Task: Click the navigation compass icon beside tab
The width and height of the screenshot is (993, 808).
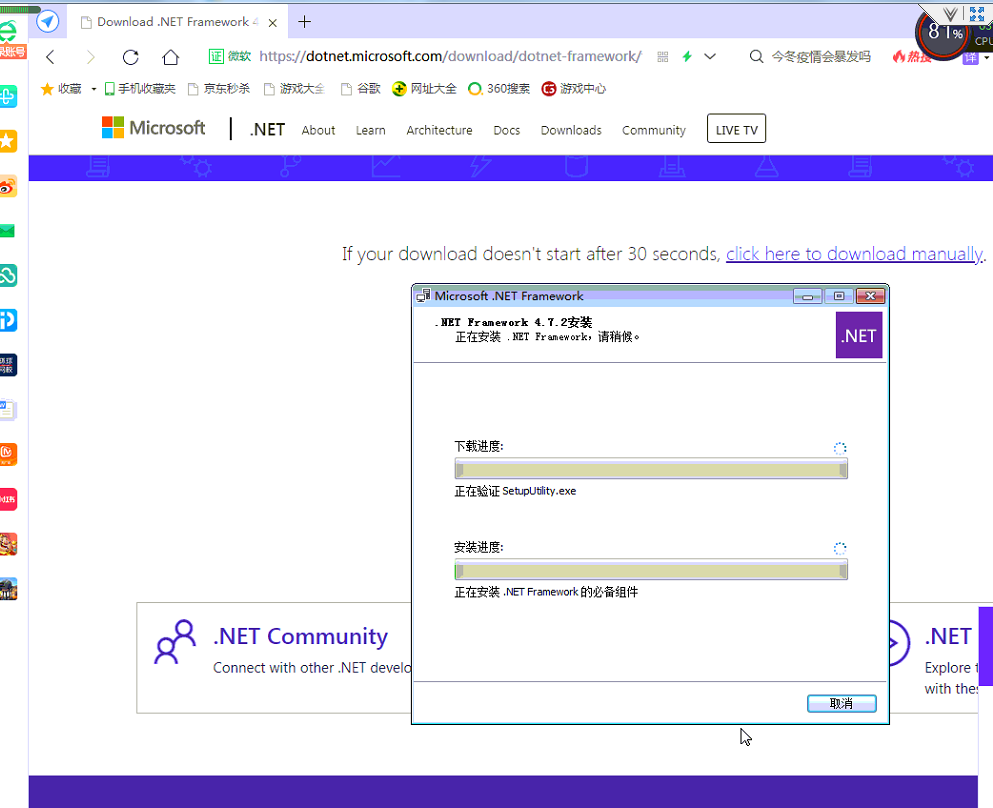Action: pyautogui.click(x=47, y=22)
